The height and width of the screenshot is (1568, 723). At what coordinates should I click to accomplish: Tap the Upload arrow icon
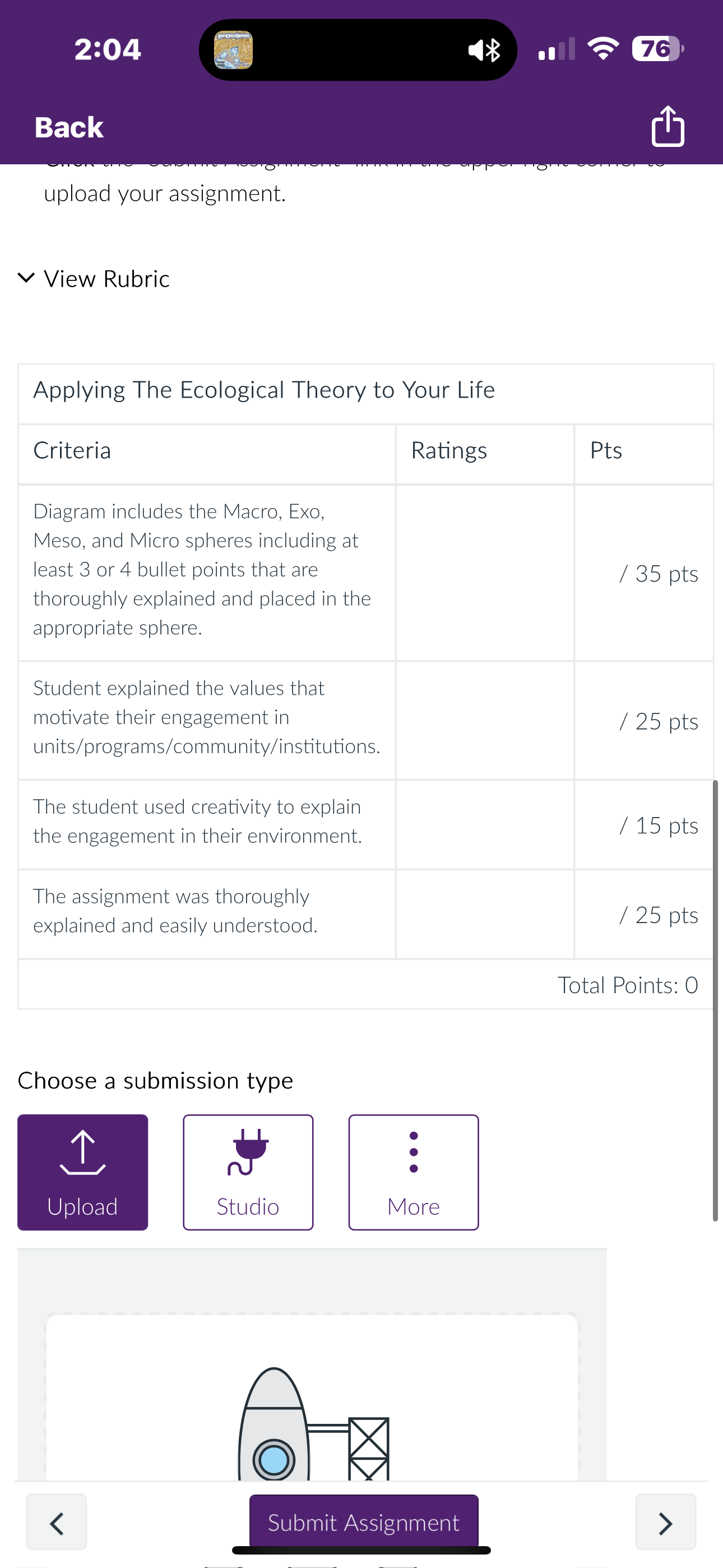pos(83,1152)
